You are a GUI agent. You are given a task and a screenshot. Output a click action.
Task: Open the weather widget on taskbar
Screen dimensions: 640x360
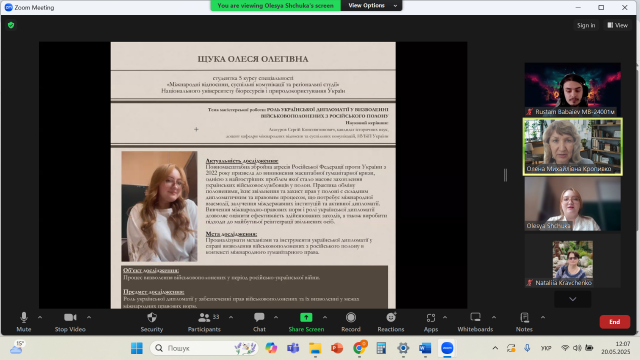pyautogui.click(x=17, y=348)
